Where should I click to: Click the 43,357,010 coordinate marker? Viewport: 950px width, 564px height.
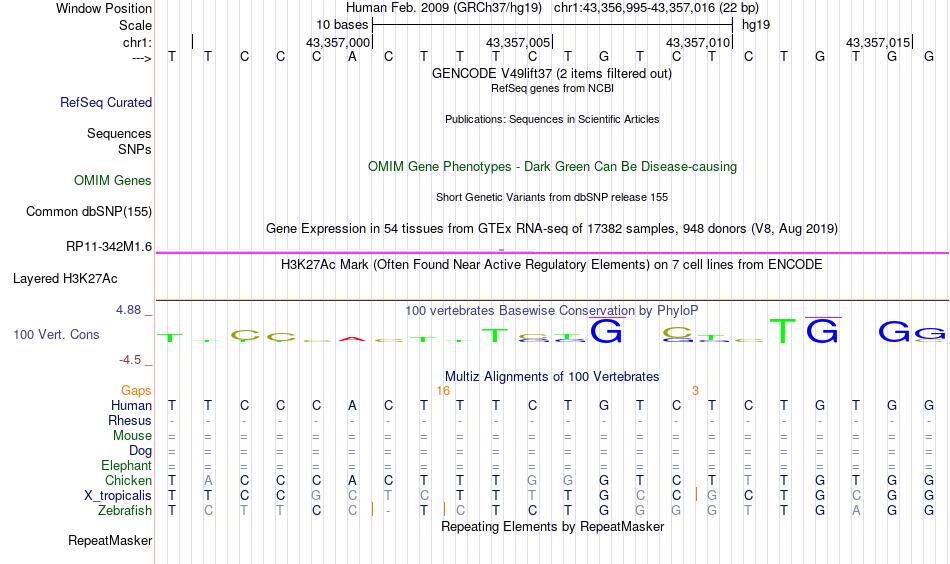[x=698, y=42]
